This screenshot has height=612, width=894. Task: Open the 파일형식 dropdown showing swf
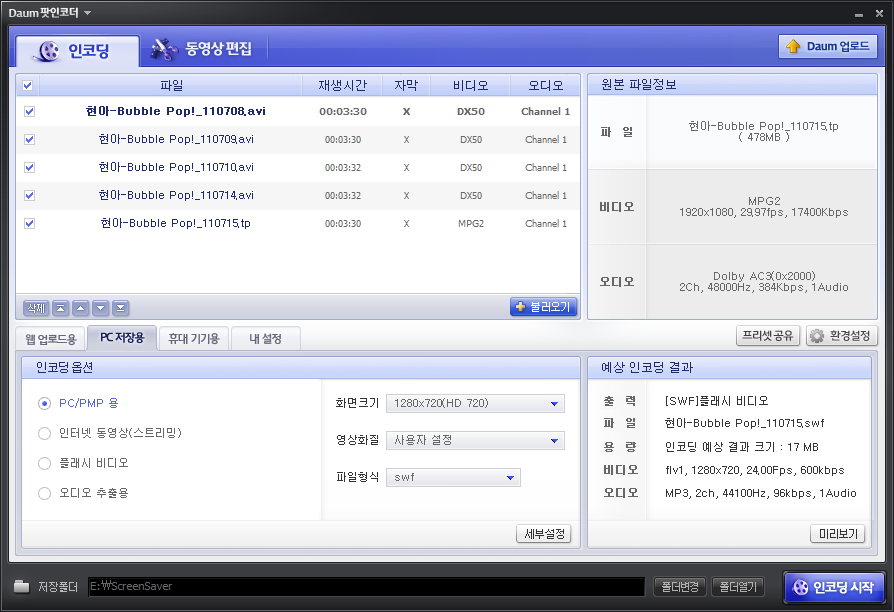coord(453,477)
